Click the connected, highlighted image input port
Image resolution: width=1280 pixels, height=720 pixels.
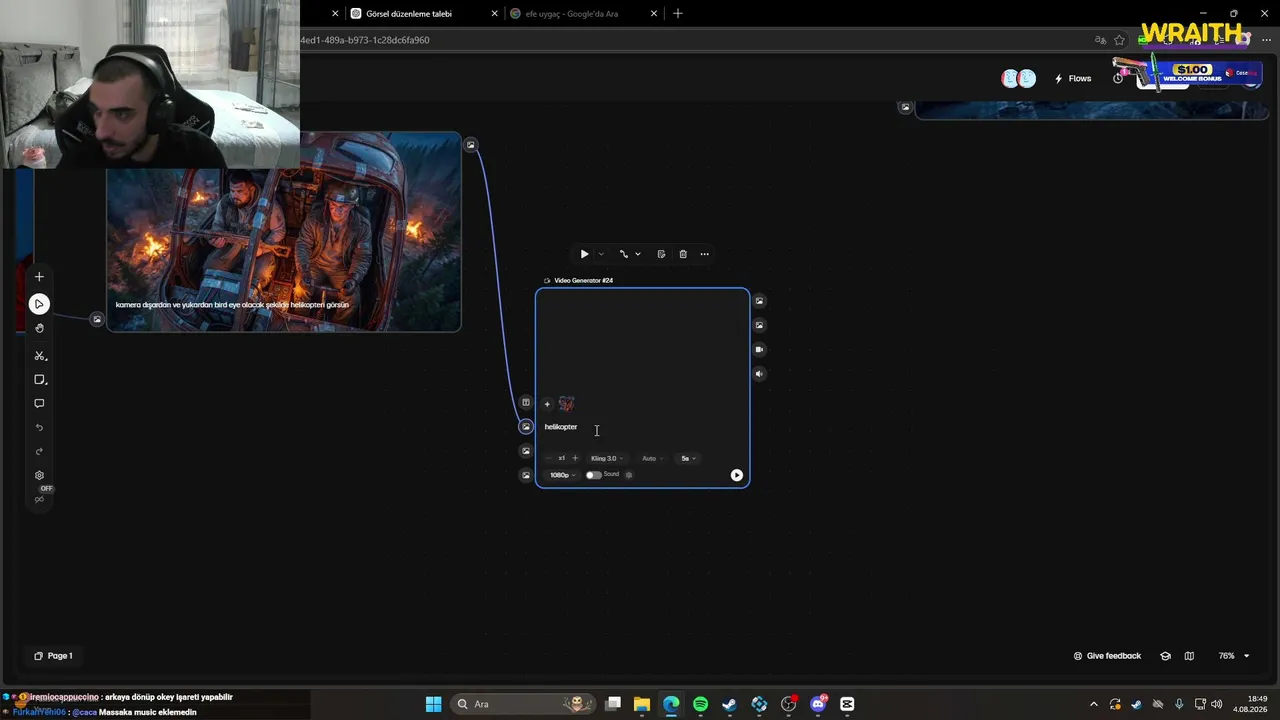tap(526, 427)
